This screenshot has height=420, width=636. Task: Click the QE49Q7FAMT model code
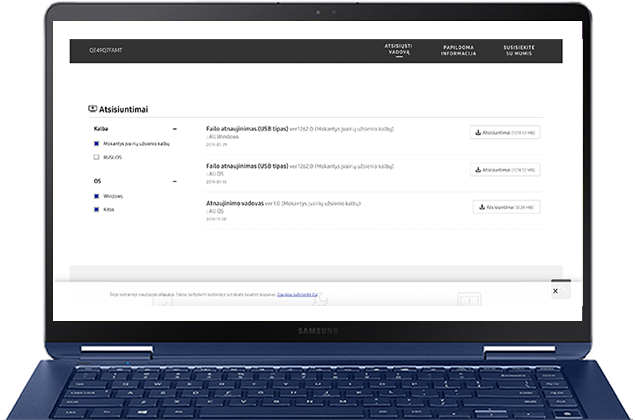pos(106,50)
